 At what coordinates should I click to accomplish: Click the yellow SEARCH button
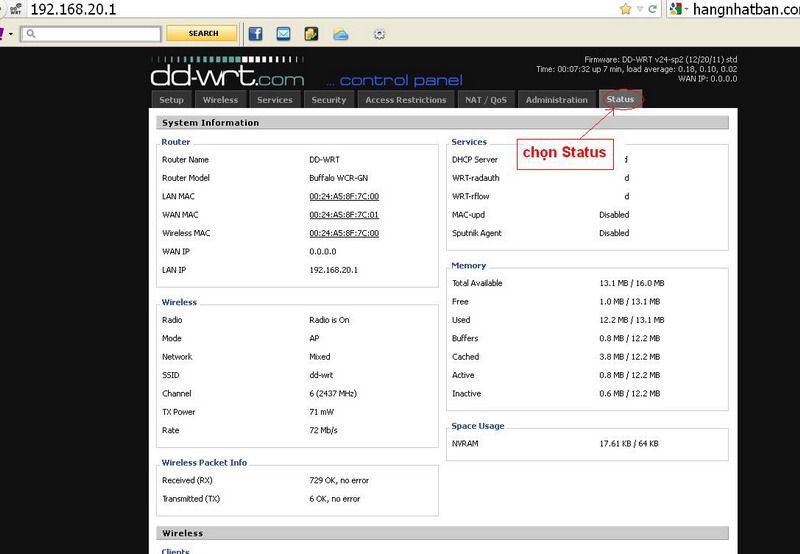[x=202, y=33]
